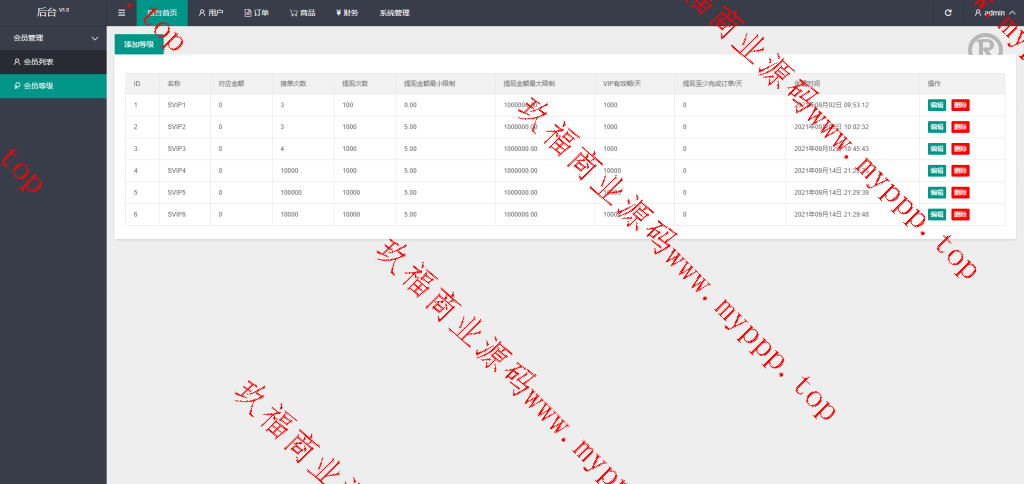Image resolution: width=1024 pixels, height=484 pixels.
Task: Go to the 后台首页 tab
Action: point(162,13)
